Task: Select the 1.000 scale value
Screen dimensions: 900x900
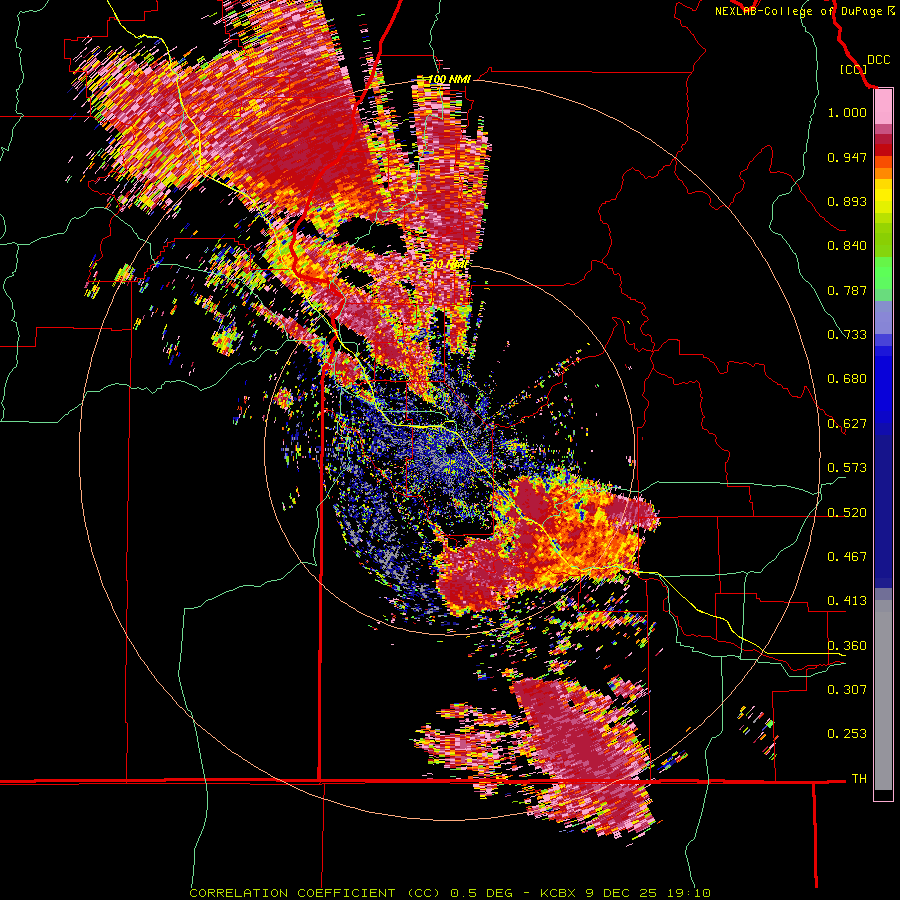Action: (x=847, y=112)
